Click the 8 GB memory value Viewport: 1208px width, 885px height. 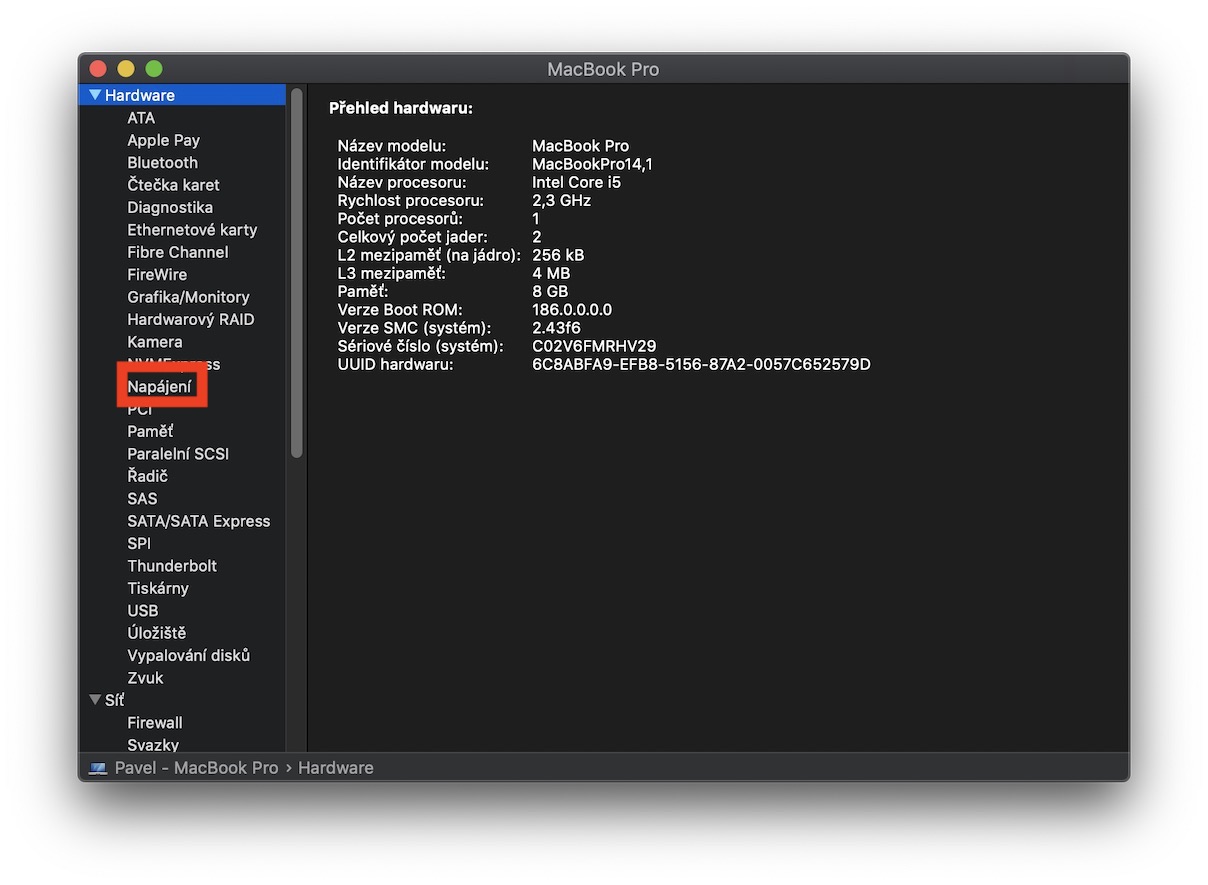[550, 291]
